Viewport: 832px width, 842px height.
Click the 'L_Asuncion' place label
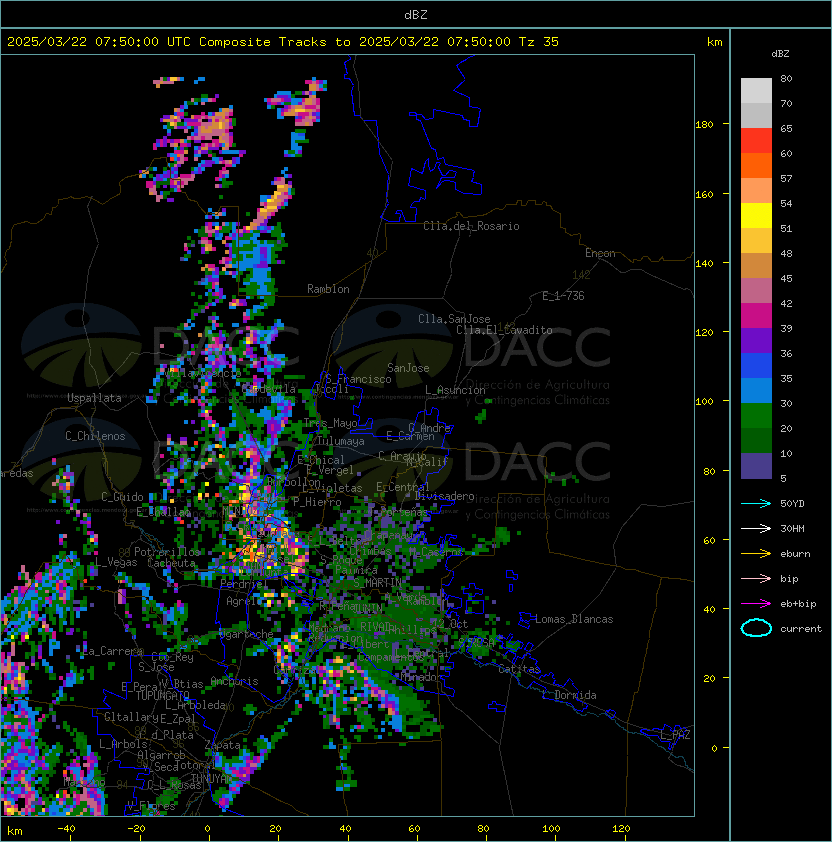click(455, 390)
